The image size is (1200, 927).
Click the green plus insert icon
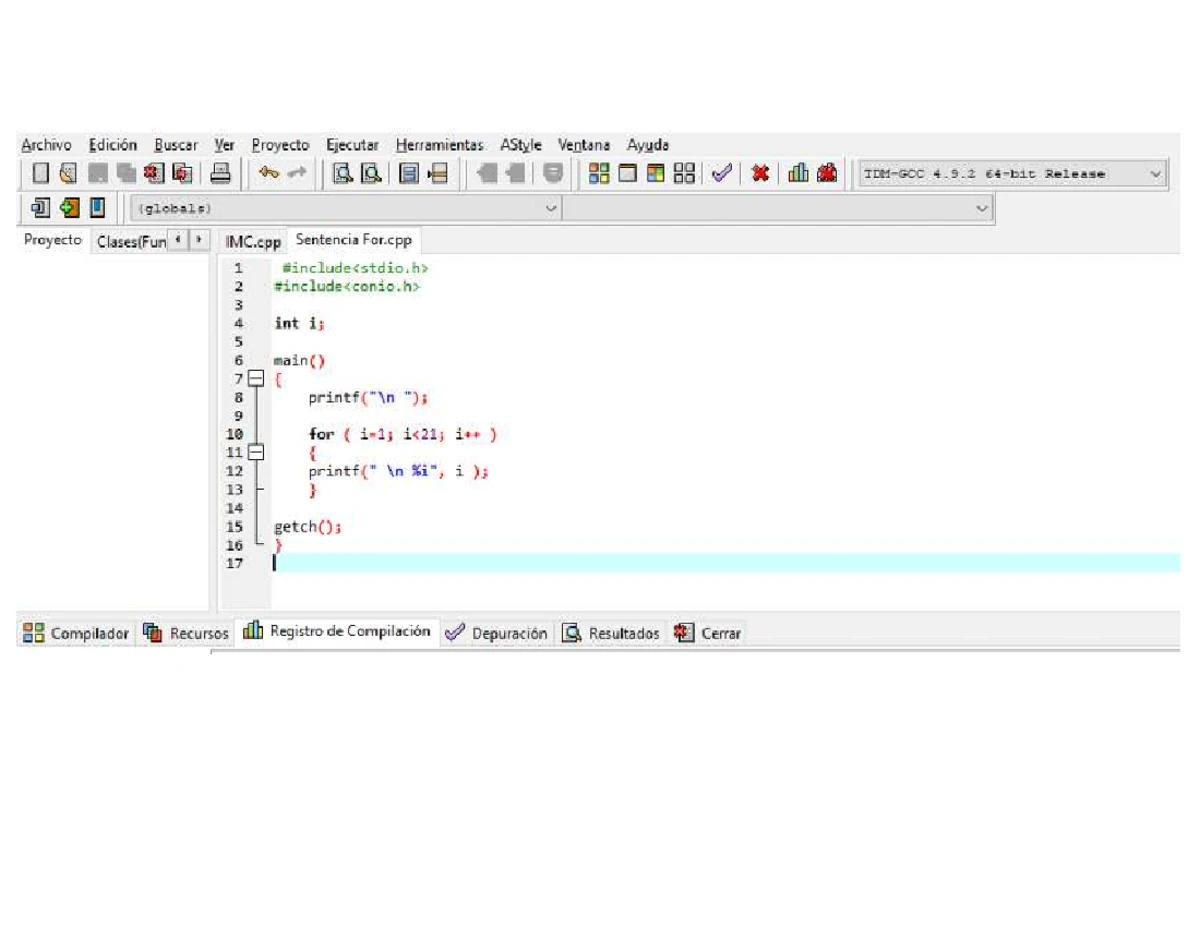click(x=68, y=207)
